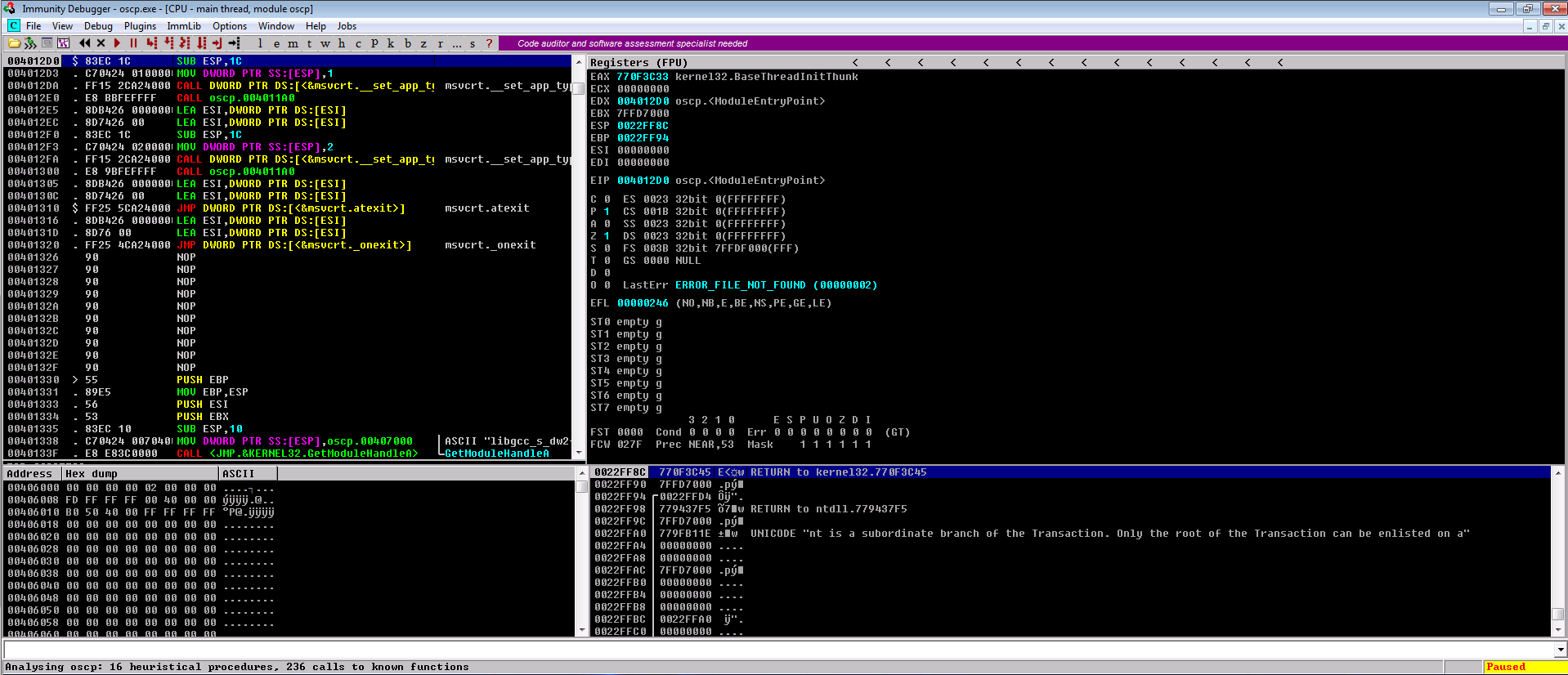
Task: Show breakpoints via 'b' button
Action: 407,43
